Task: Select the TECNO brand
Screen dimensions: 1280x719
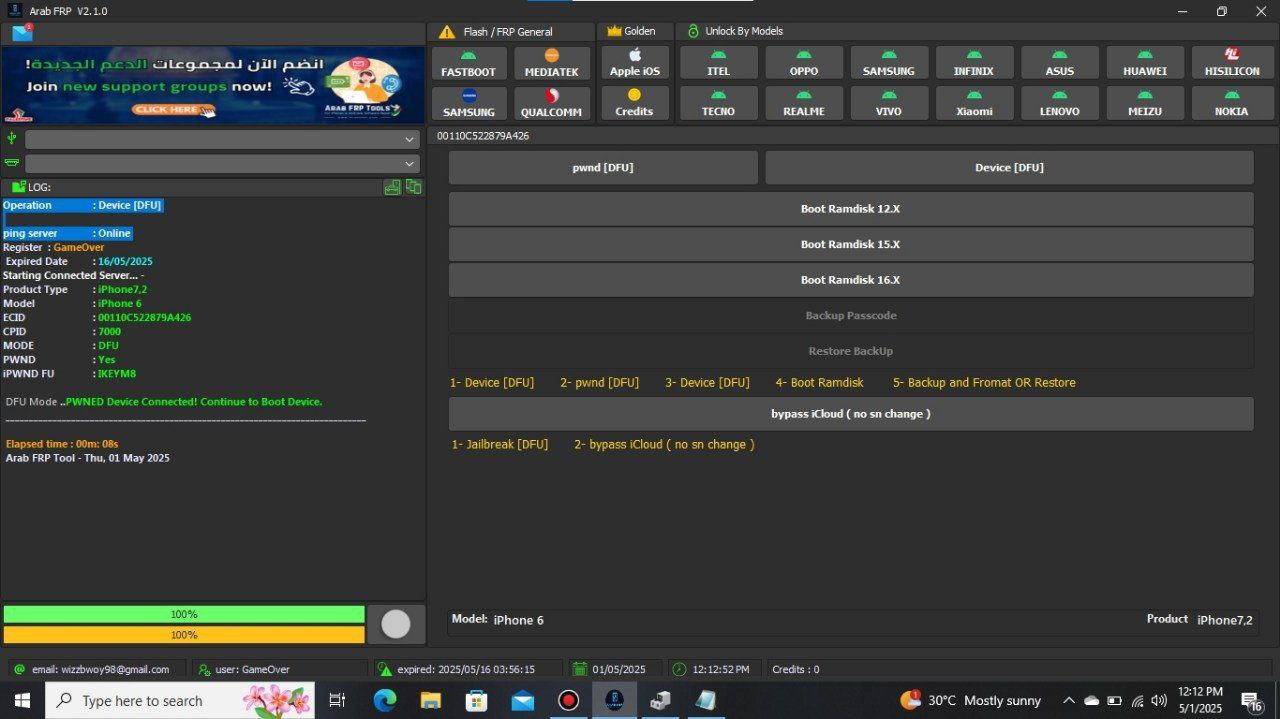Action: [718, 103]
